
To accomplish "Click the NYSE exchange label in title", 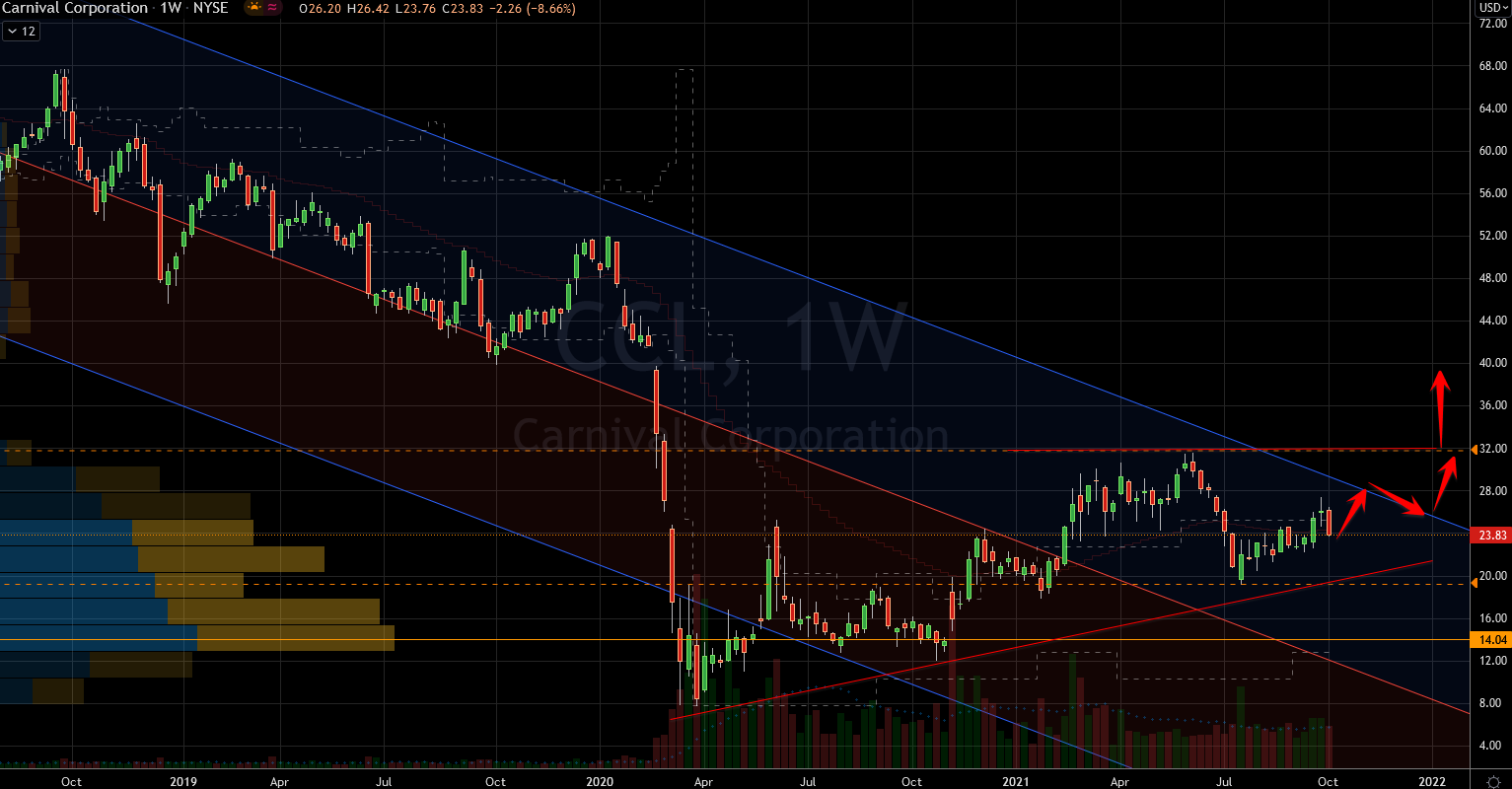I will coord(212,8).
